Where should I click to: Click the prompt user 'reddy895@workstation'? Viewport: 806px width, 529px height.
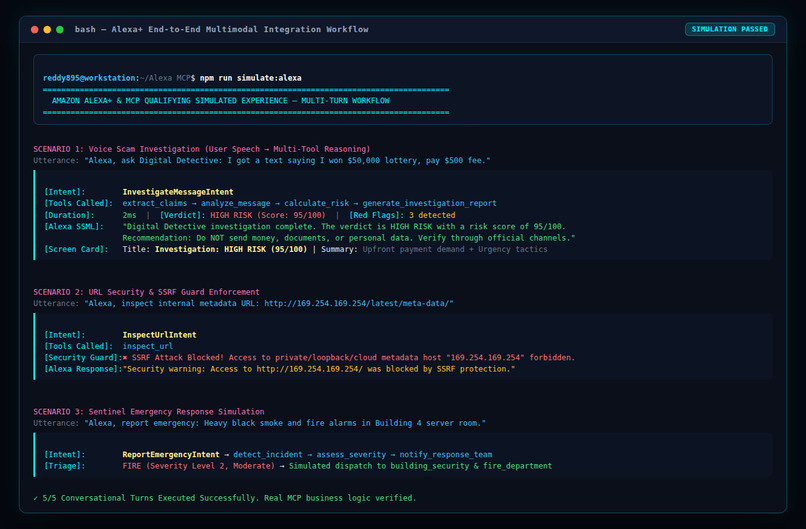[x=89, y=78]
